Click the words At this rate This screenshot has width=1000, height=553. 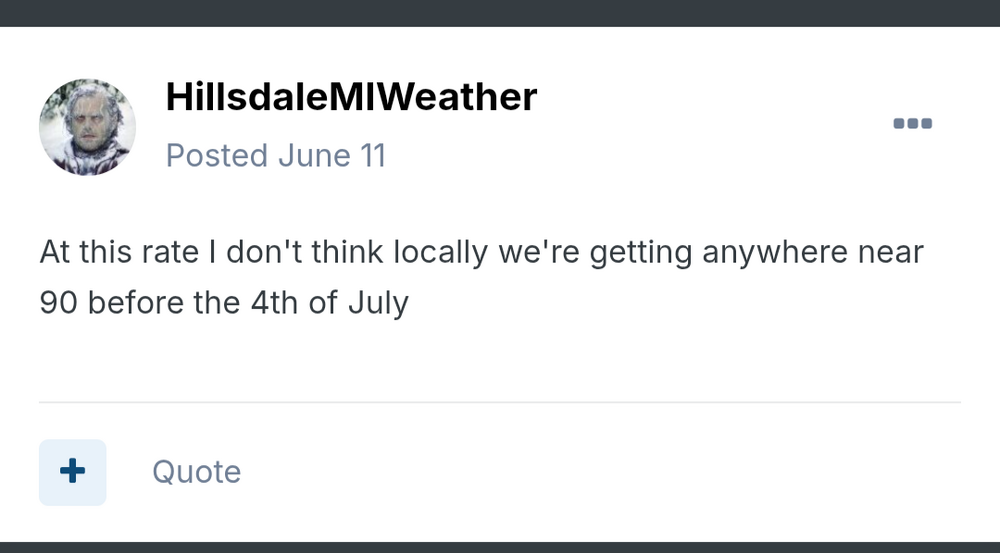[x=119, y=251]
